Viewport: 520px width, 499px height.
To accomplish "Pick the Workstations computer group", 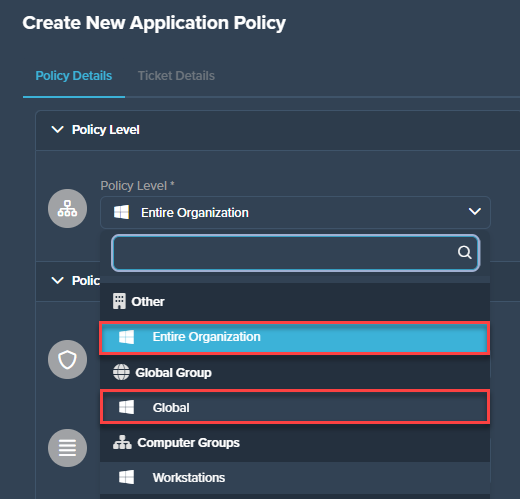I will pyautogui.click(x=295, y=478).
